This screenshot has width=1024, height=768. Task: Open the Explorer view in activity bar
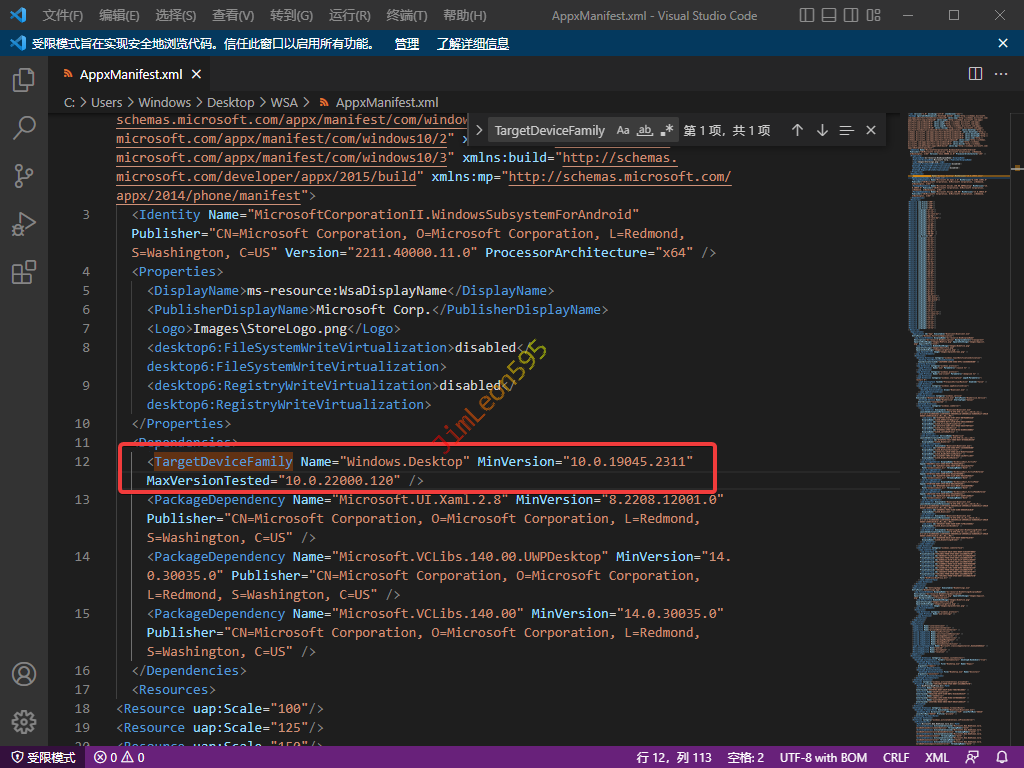pos(24,80)
